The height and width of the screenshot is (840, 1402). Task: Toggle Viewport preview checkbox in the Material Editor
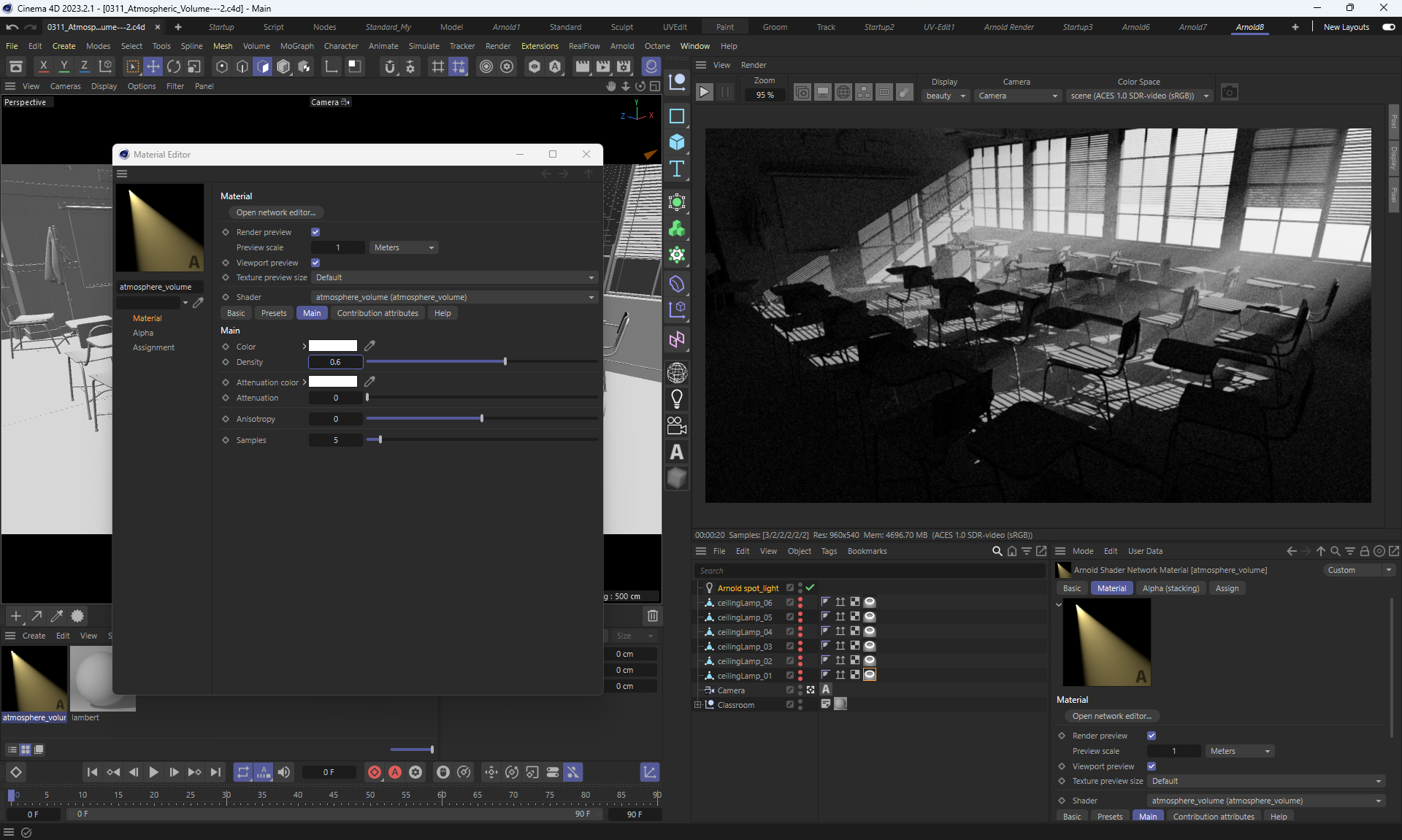(315, 263)
